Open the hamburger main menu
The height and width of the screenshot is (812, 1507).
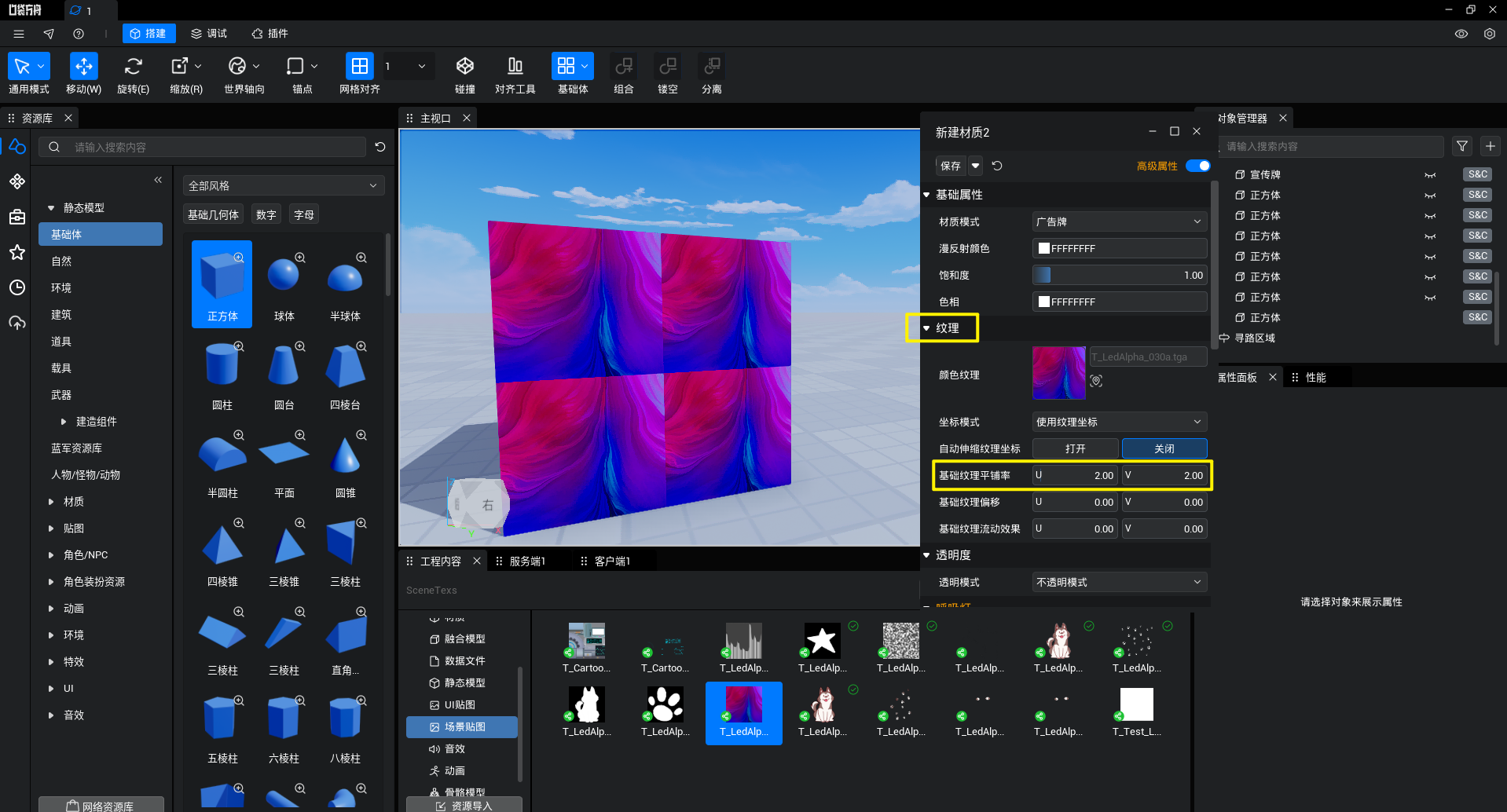tap(19, 34)
